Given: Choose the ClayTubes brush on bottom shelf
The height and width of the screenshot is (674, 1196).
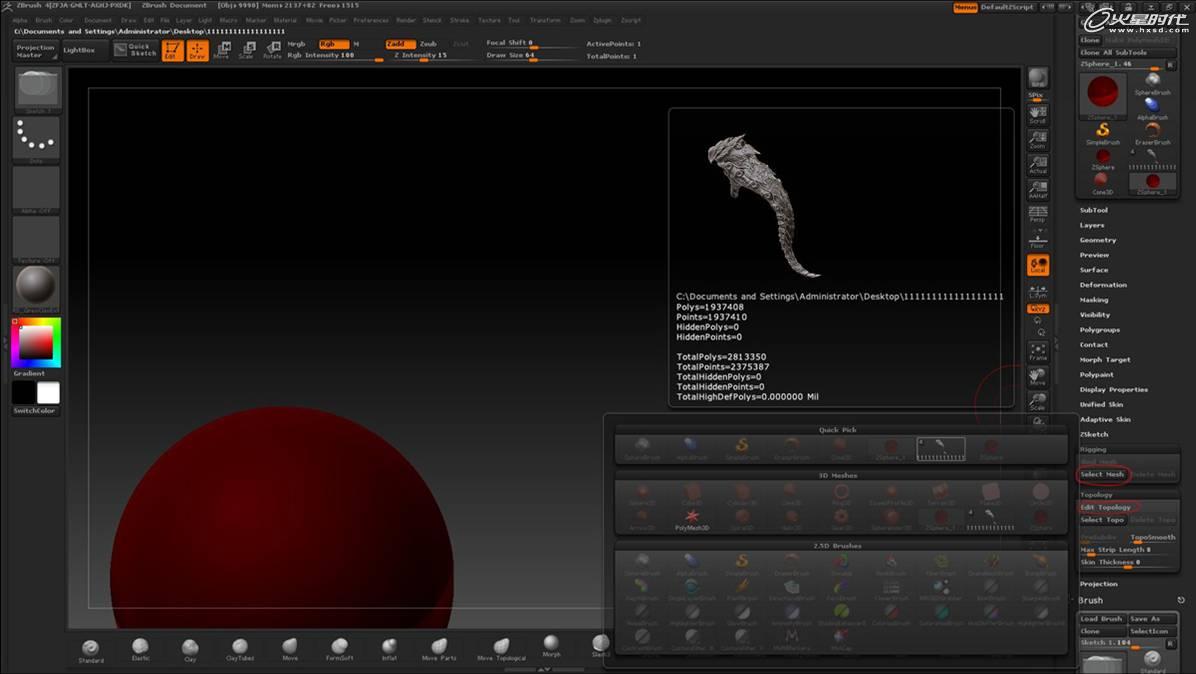Looking at the screenshot, I should pos(240,650).
